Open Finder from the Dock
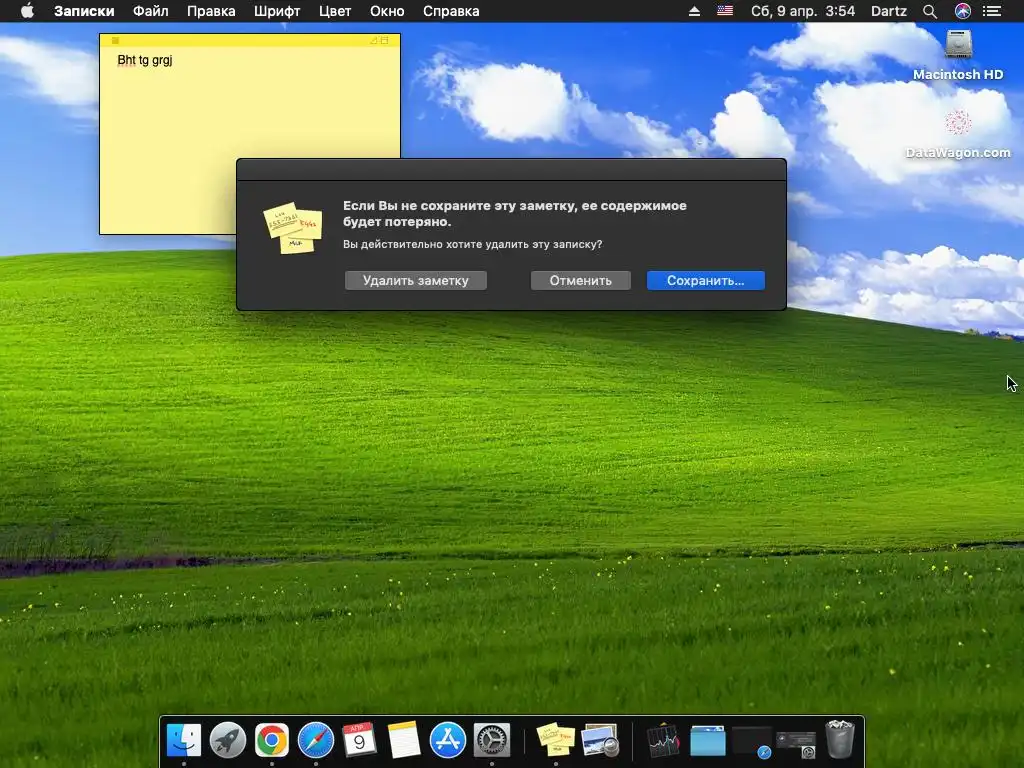The image size is (1024, 768). point(184,740)
